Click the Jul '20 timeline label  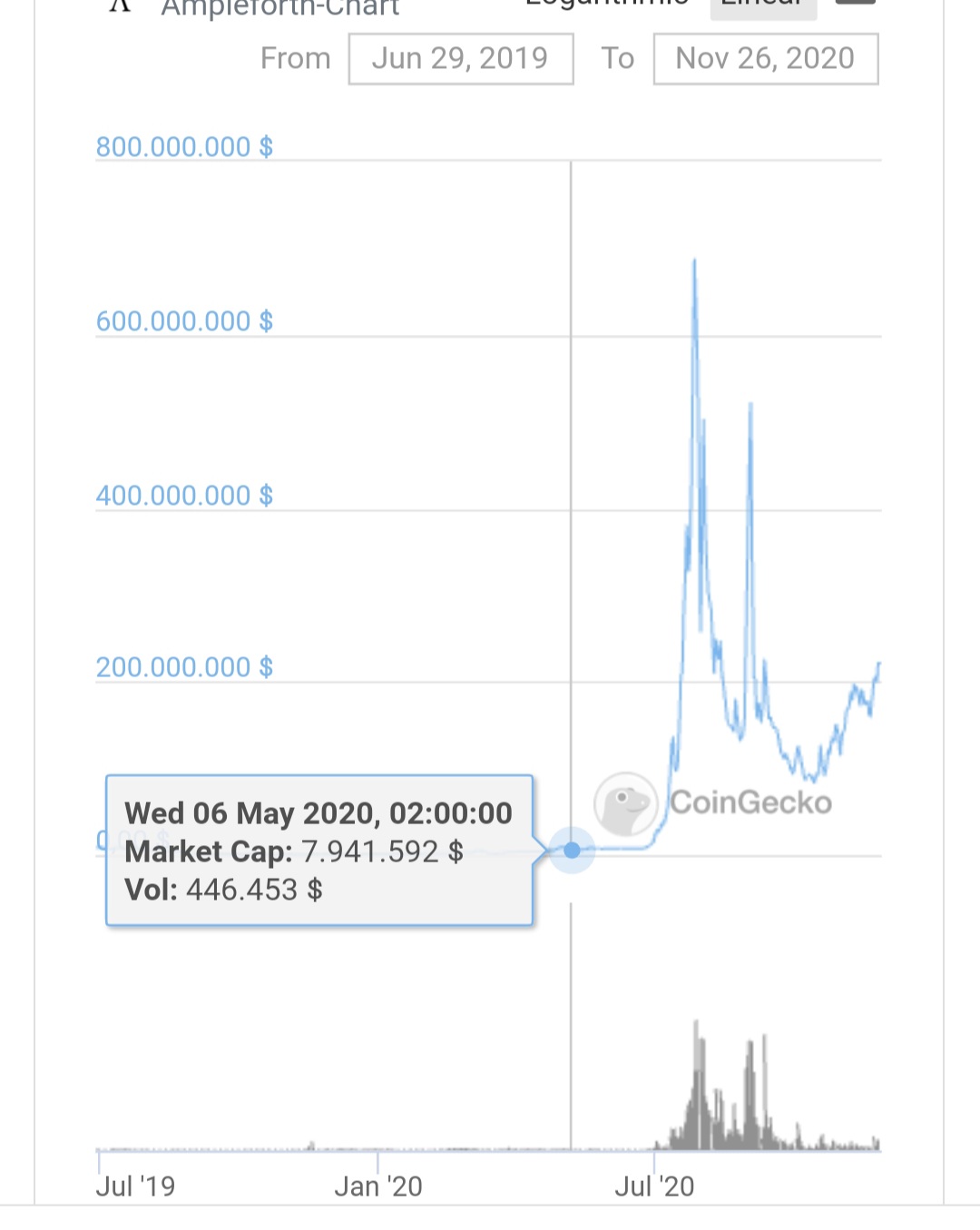click(x=654, y=1186)
